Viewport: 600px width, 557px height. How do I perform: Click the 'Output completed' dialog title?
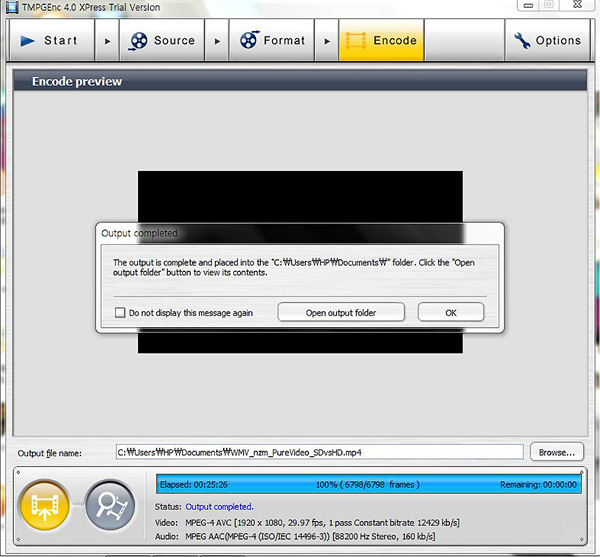pyautogui.click(x=139, y=233)
